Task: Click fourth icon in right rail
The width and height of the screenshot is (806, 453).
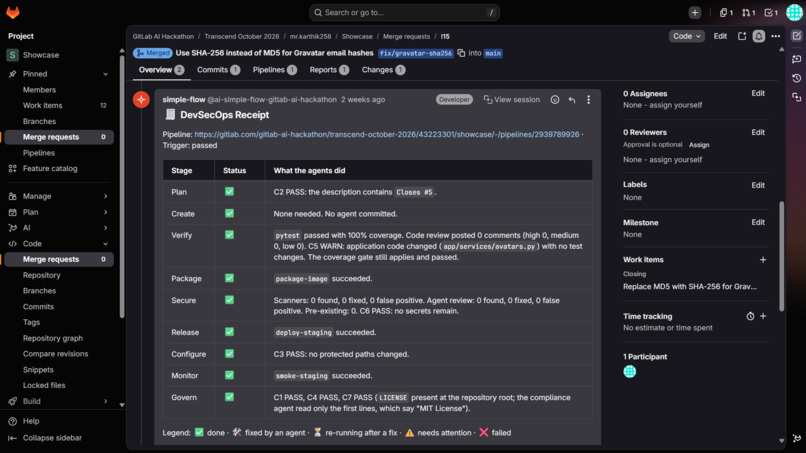Action: tap(796, 97)
